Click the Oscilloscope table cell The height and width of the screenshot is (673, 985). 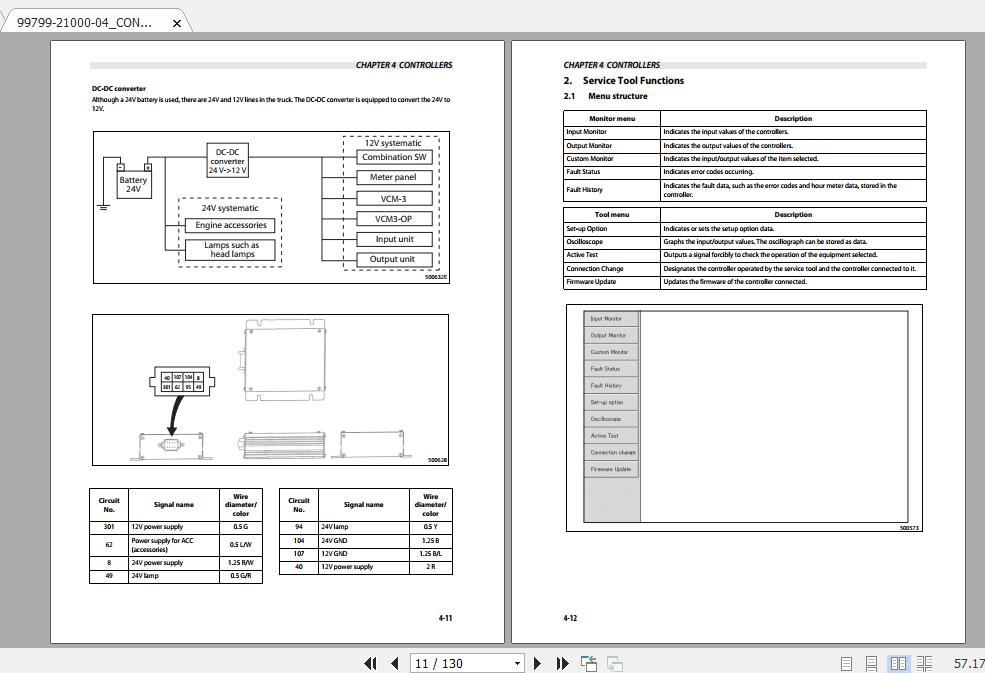coord(612,242)
